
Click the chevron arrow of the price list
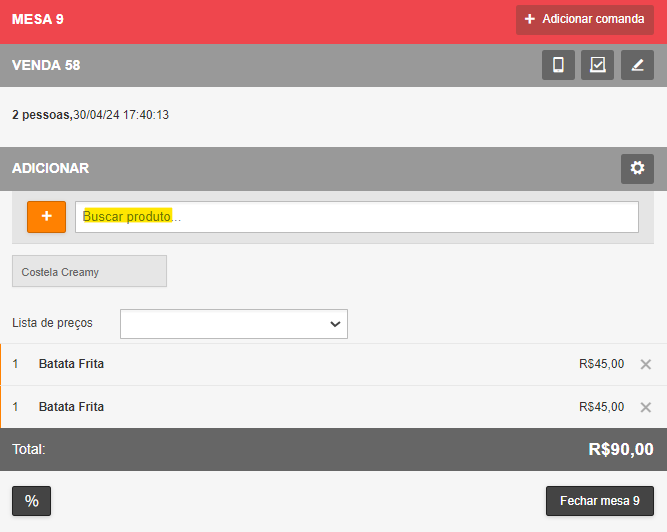(x=335, y=324)
